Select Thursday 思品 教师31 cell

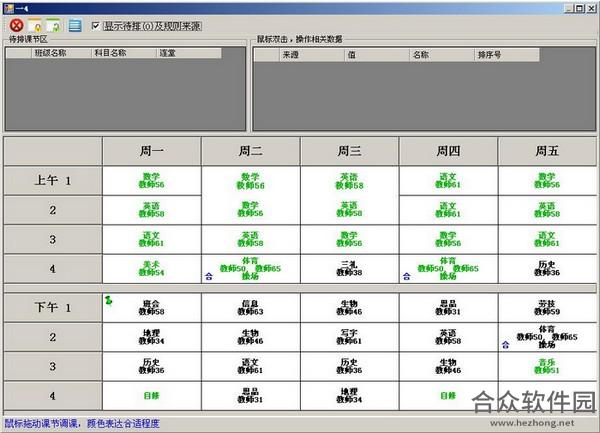448,308
